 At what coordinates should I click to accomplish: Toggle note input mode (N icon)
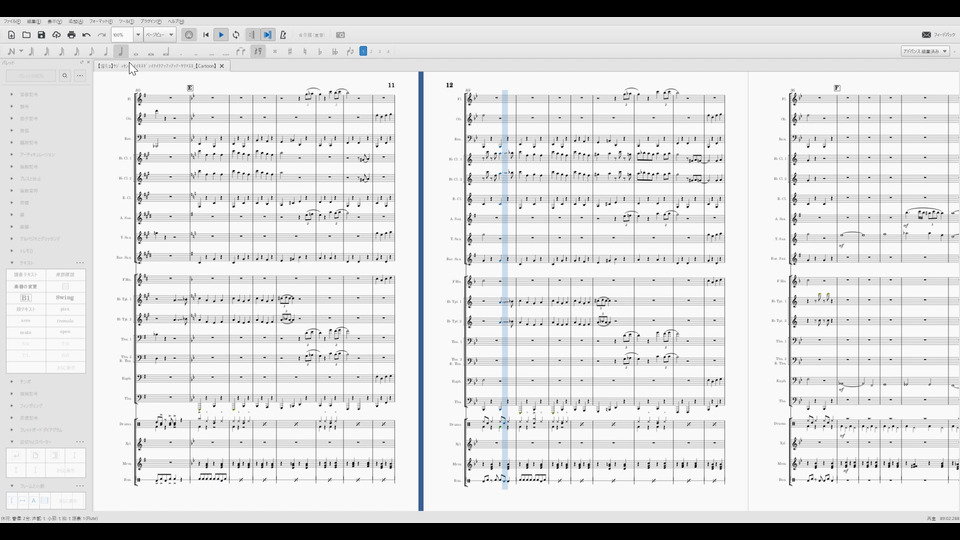[11, 51]
